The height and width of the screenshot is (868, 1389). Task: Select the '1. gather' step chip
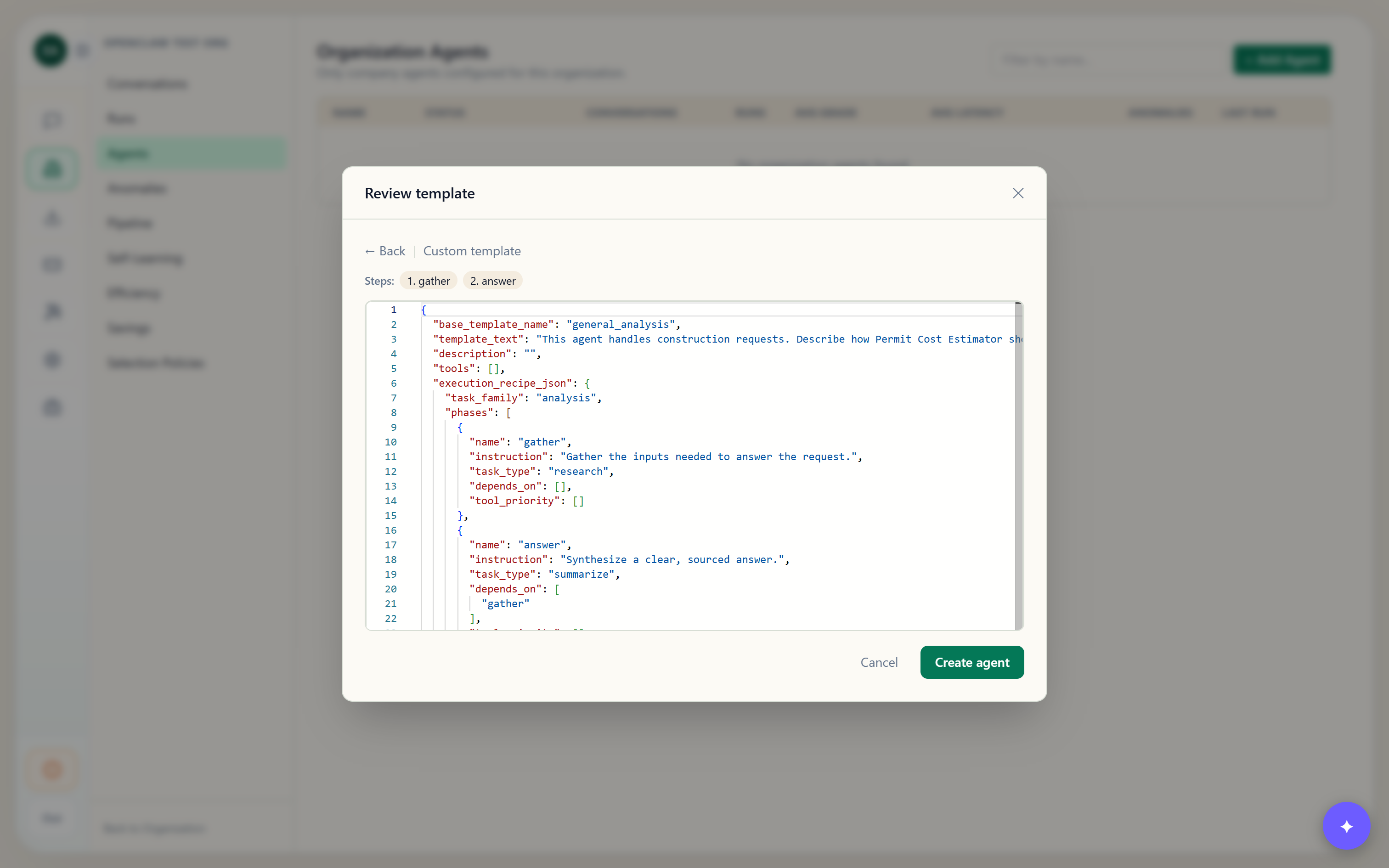point(428,281)
